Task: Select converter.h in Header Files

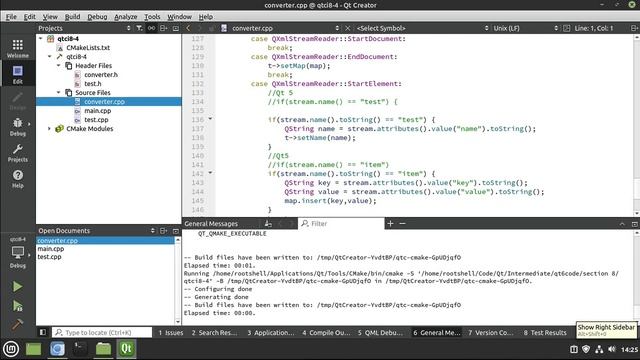Action: 101,75
